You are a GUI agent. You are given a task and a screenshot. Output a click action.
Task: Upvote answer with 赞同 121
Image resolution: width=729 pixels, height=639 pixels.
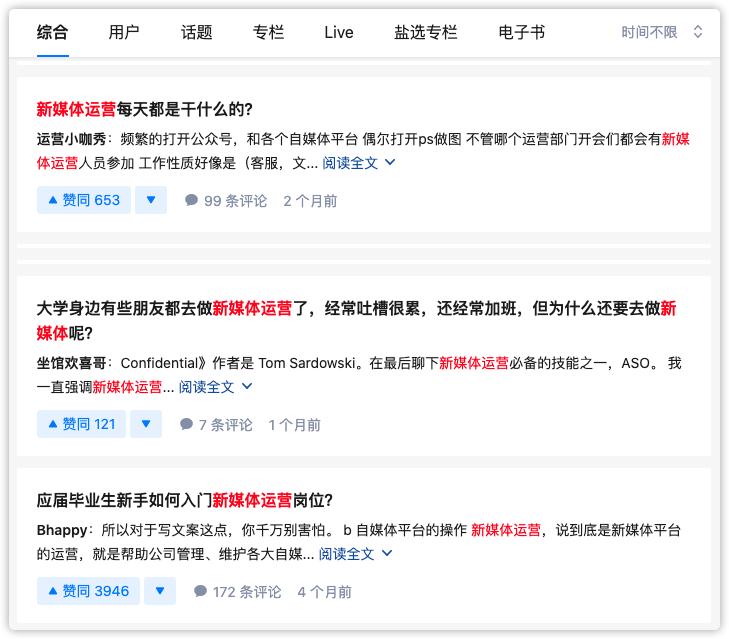tap(81, 424)
